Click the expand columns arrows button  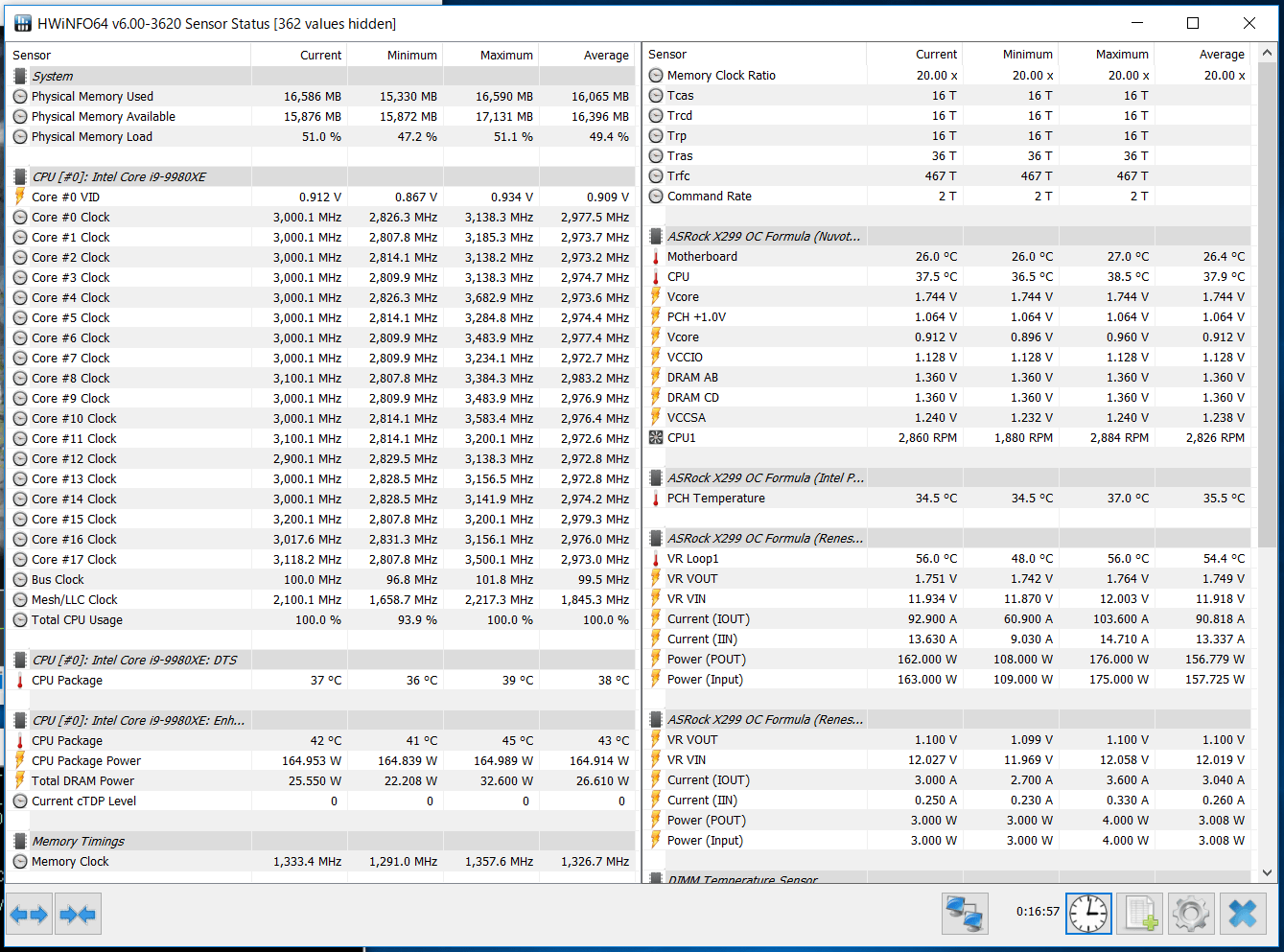[29, 915]
